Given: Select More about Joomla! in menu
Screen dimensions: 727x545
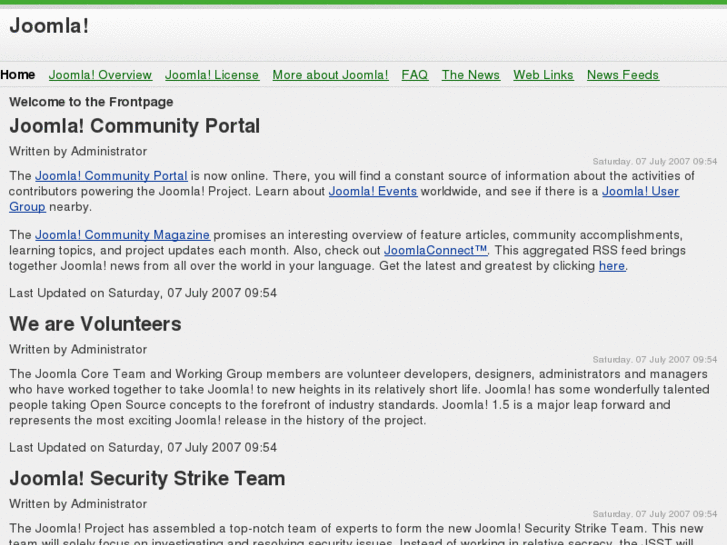Looking at the screenshot, I should 330,75.
